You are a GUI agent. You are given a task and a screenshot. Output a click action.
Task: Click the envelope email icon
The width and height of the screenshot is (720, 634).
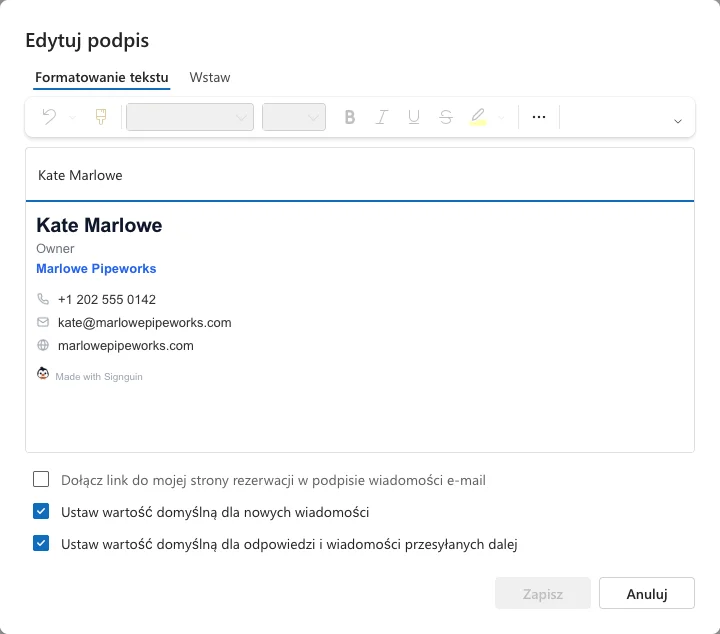click(43, 322)
